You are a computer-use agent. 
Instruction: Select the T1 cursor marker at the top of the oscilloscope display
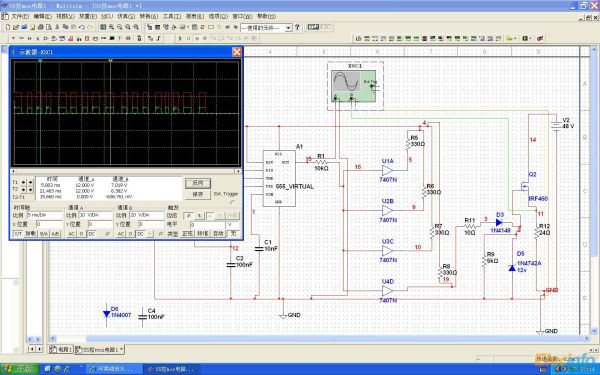40,61
